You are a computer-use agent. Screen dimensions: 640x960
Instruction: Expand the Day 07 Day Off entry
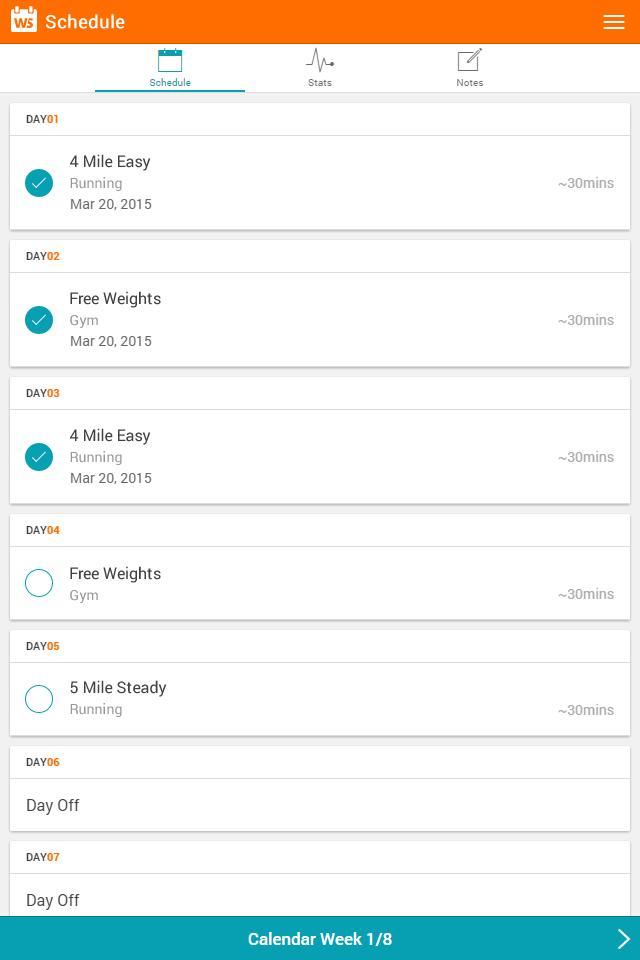320,900
